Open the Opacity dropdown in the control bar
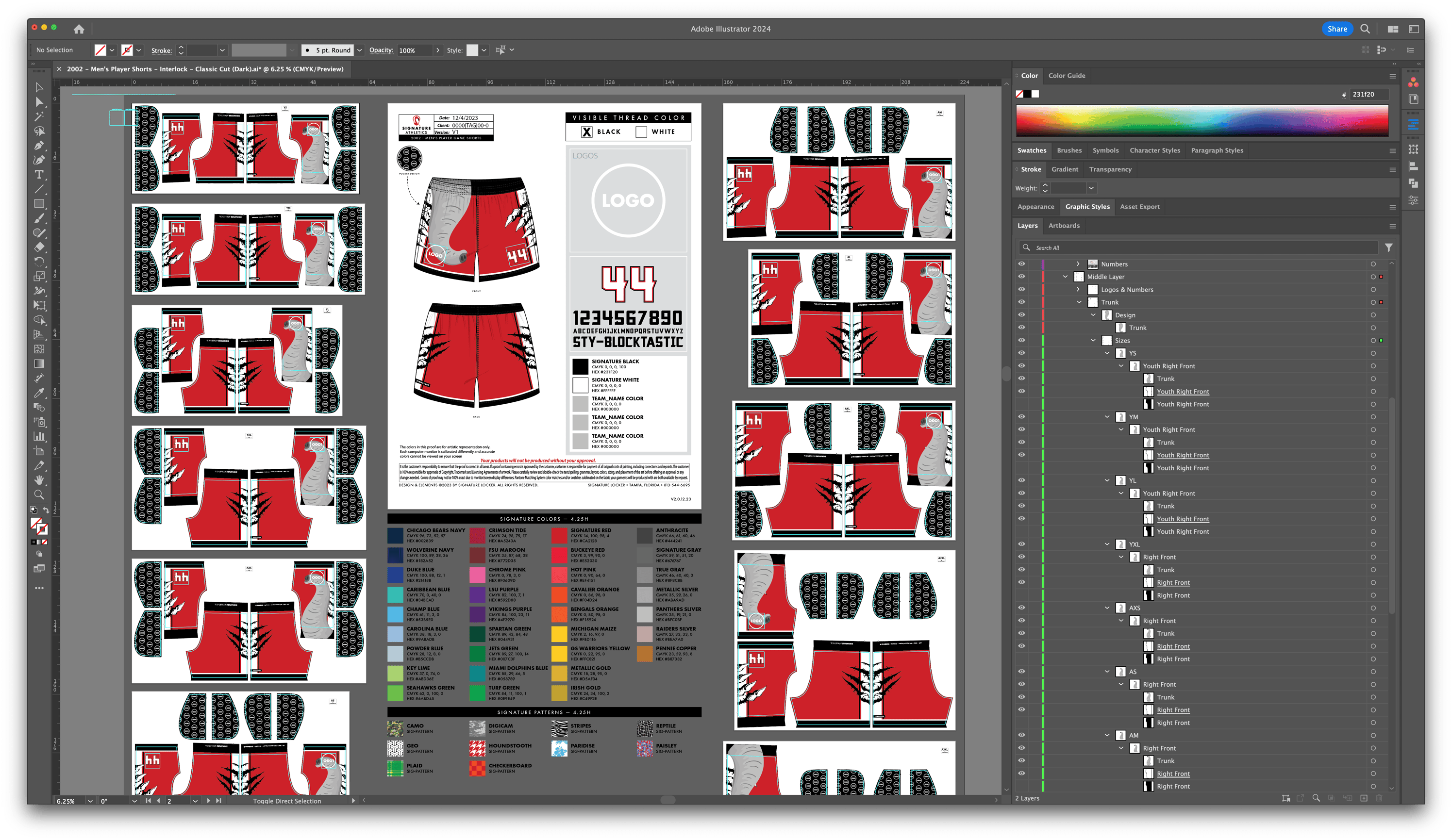Viewport: 1452px width, 840px height. tap(437, 50)
